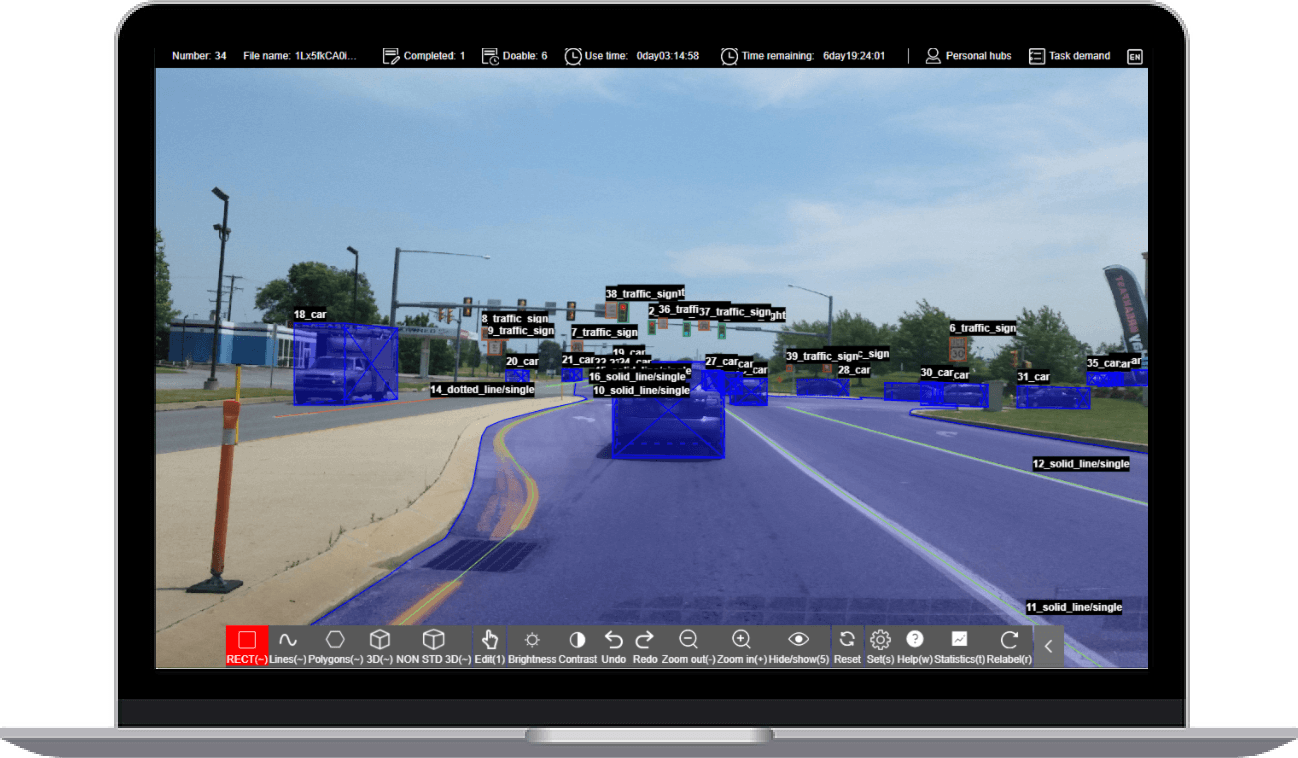Select the 18_car annotation label
This screenshot has height=758, width=1298.
310,315
